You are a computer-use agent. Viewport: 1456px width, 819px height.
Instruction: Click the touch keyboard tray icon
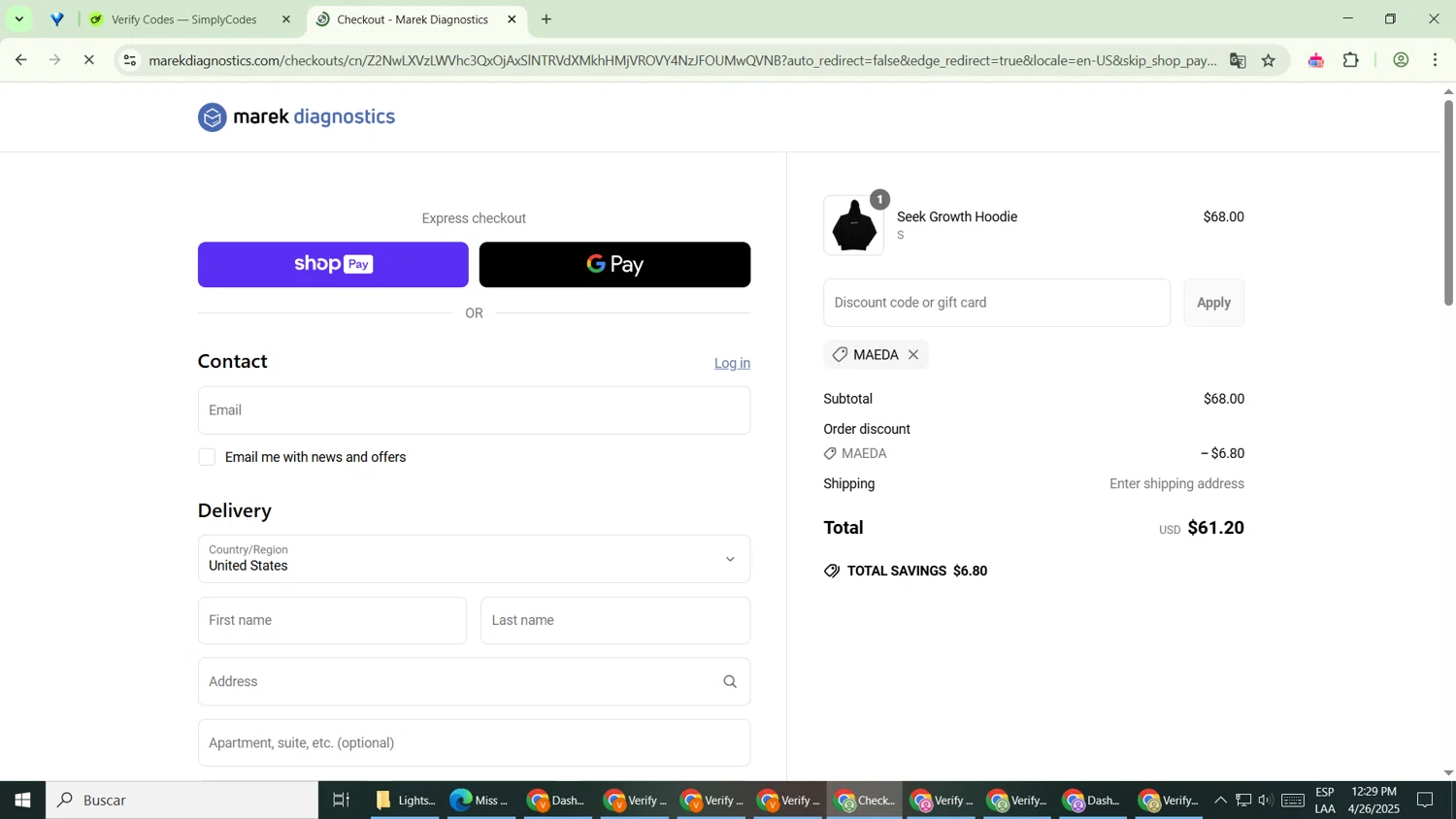pos(1293,801)
